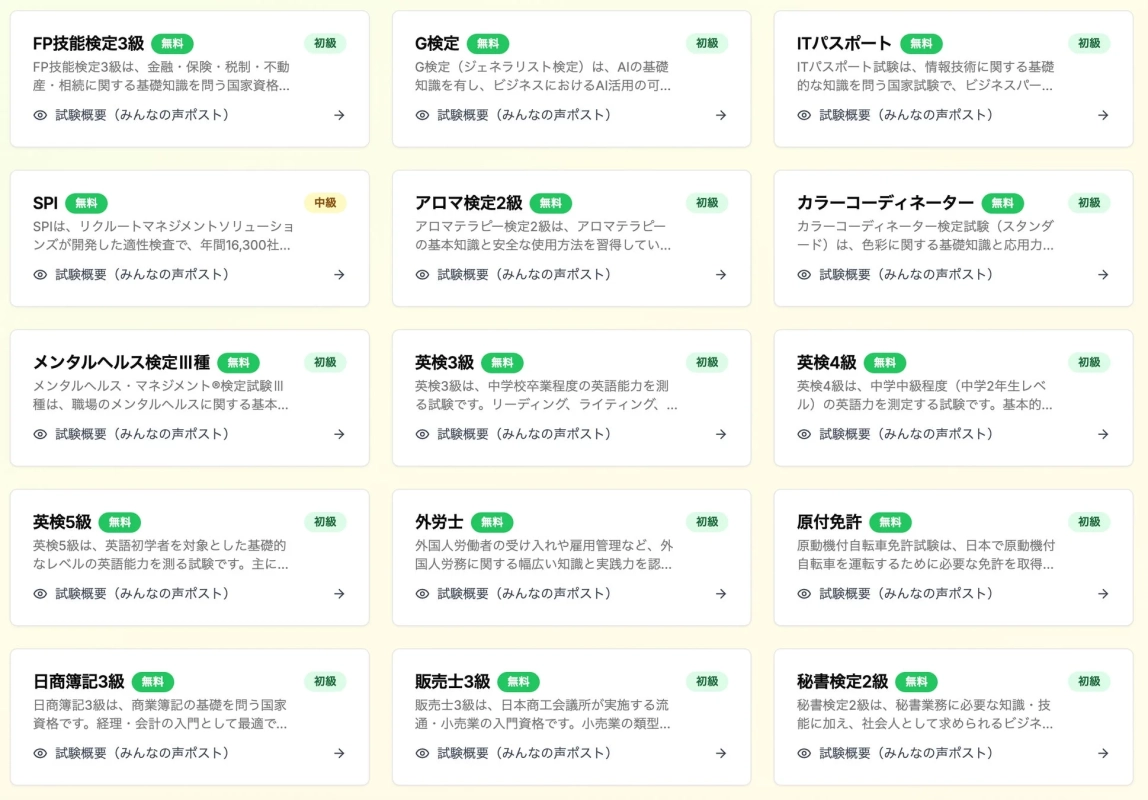Click the arrow on the メンタルヘルス検定Ⅲ種 card
This screenshot has height=800, width=1148.
tap(339, 434)
